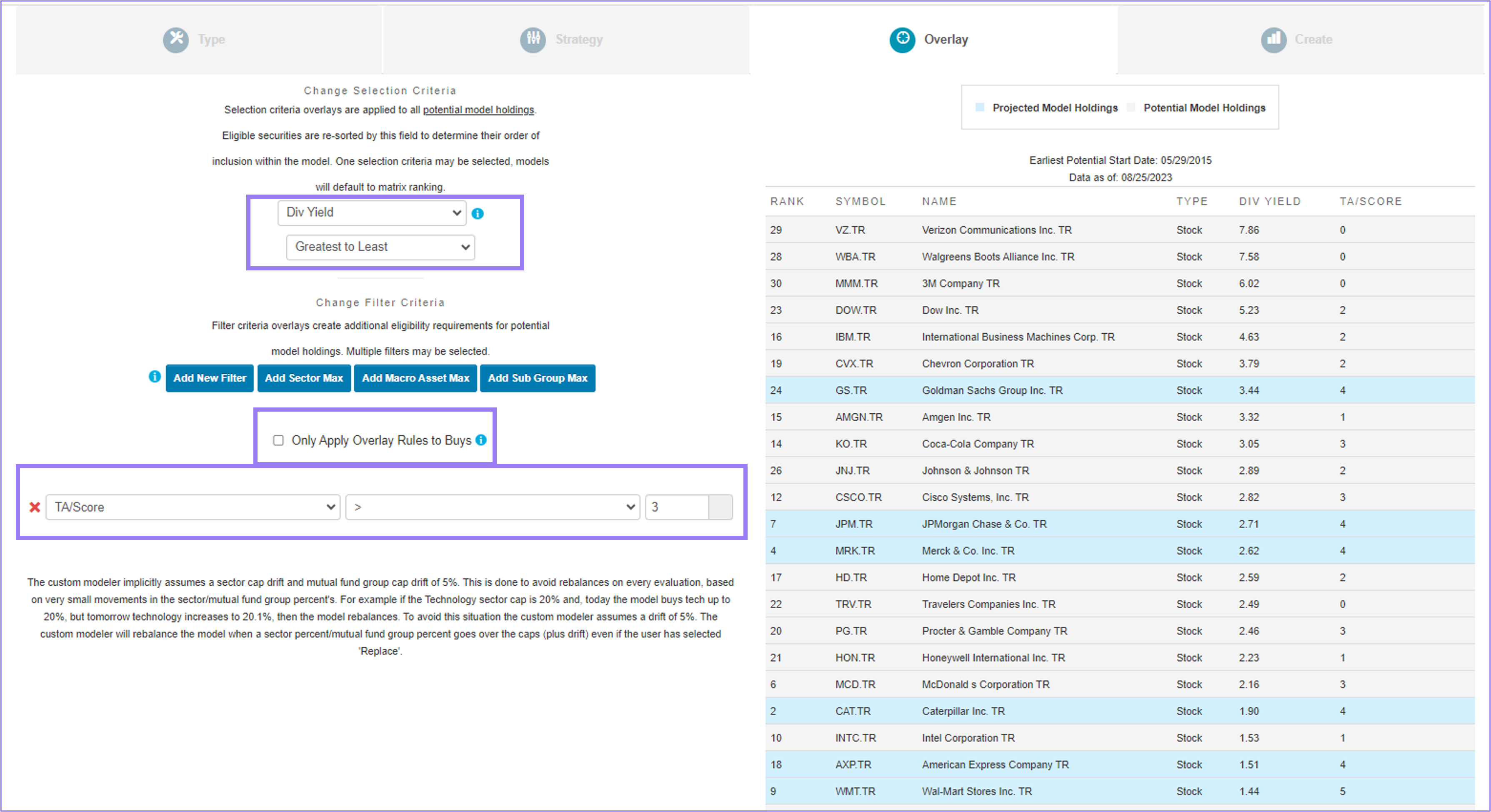This screenshot has width=1491, height=812.
Task: Sort by the SYMBOL column header
Action: pyautogui.click(x=860, y=201)
